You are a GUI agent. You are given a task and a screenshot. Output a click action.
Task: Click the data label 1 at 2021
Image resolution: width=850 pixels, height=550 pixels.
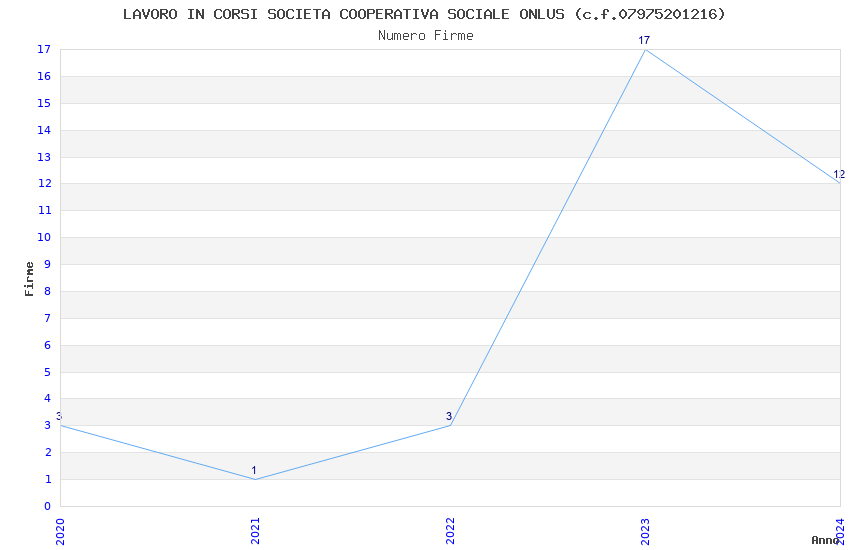pos(254,470)
